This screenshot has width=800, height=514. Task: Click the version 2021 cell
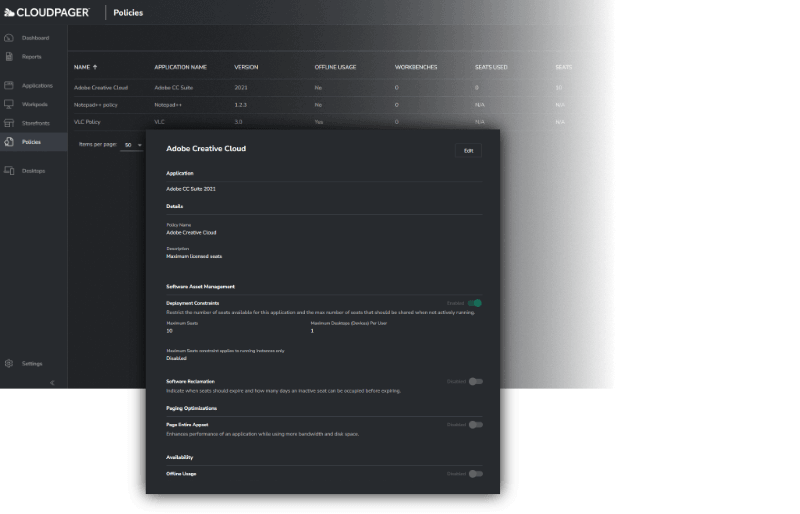241,87
